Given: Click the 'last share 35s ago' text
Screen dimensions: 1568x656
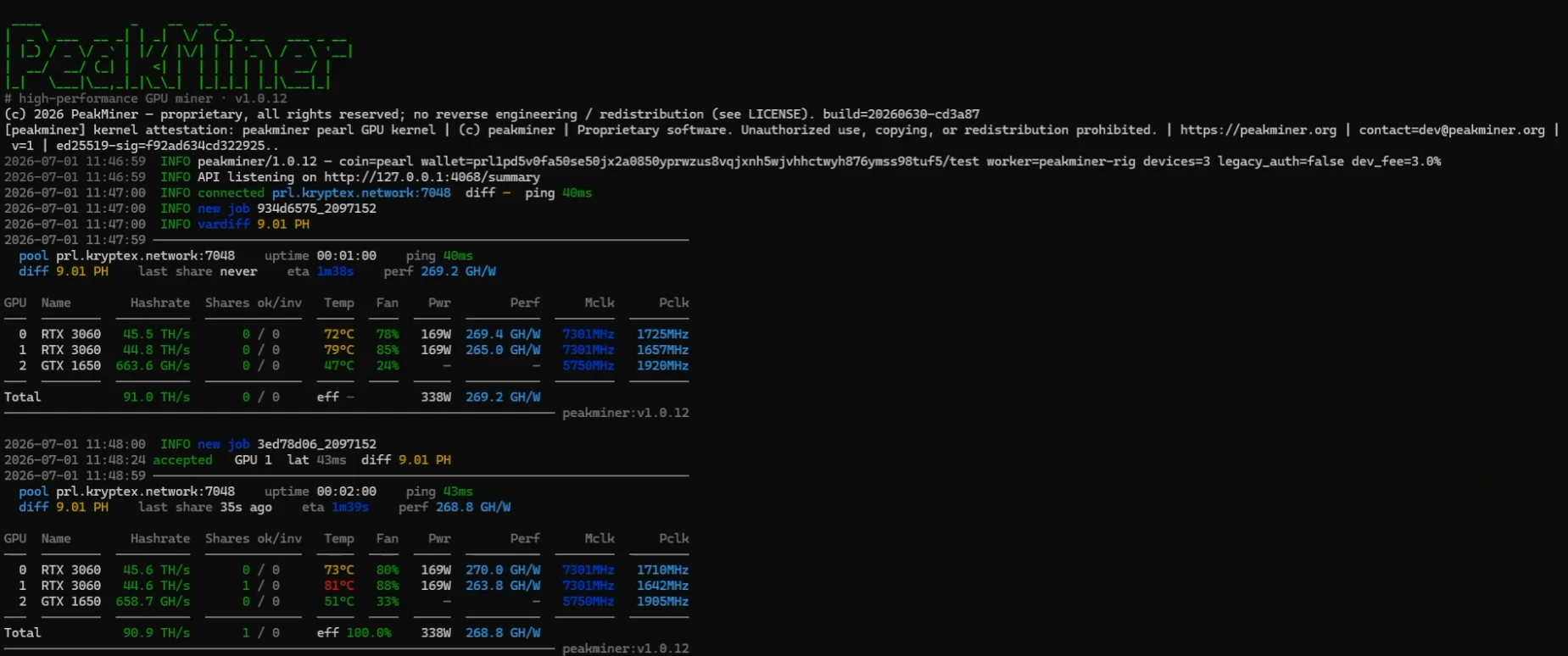Looking at the screenshot, I should click(205, 508).
